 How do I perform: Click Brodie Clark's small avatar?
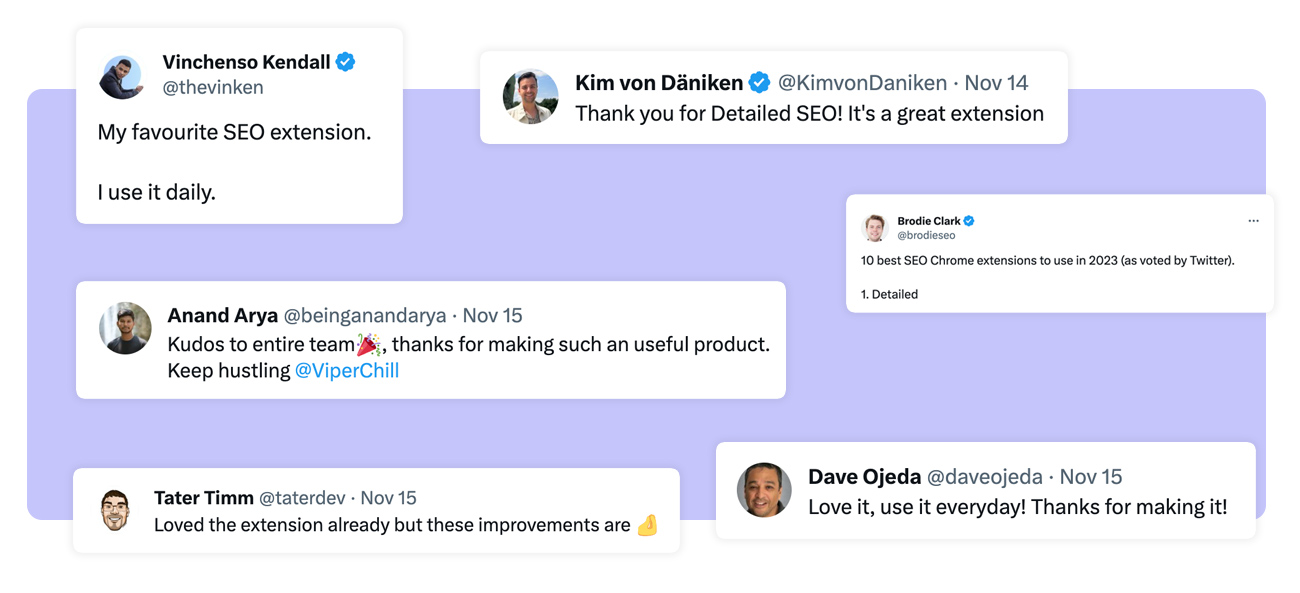pyautogui.click(x=875, y=228)
